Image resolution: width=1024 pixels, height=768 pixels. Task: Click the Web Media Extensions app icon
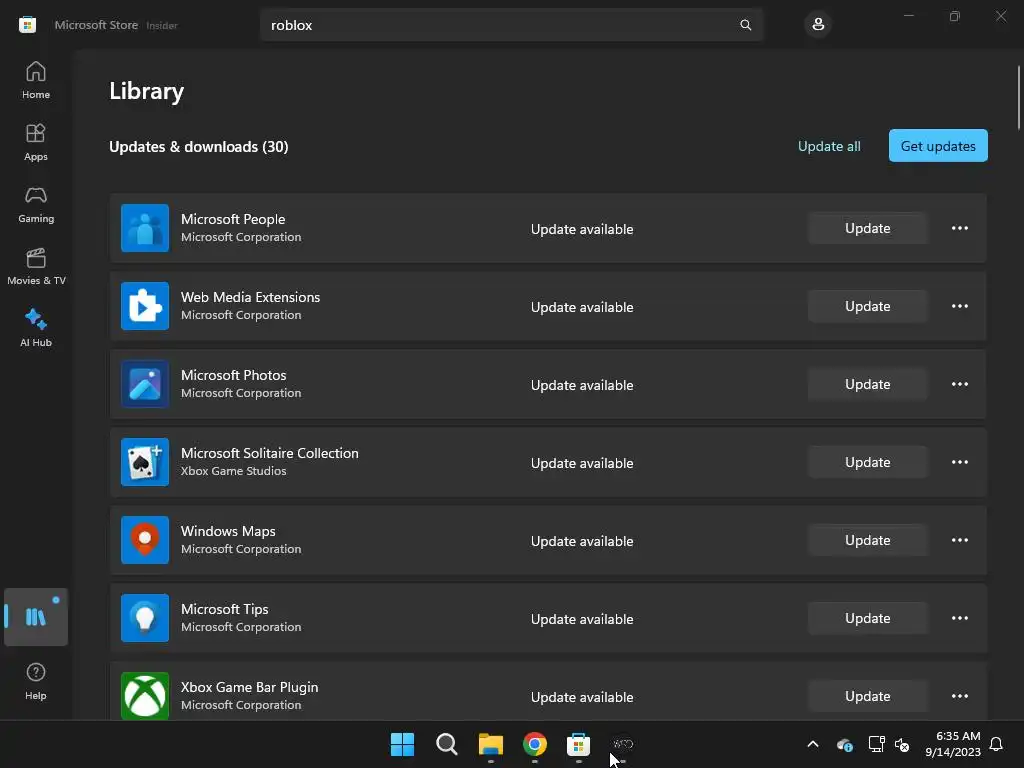click(x=145, y=306)
